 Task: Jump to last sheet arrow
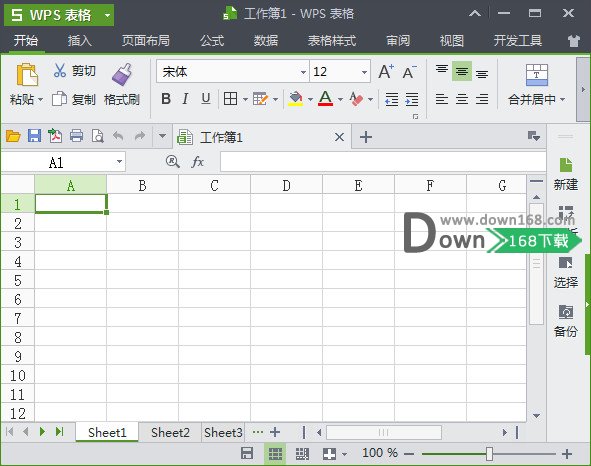point(60,431)
